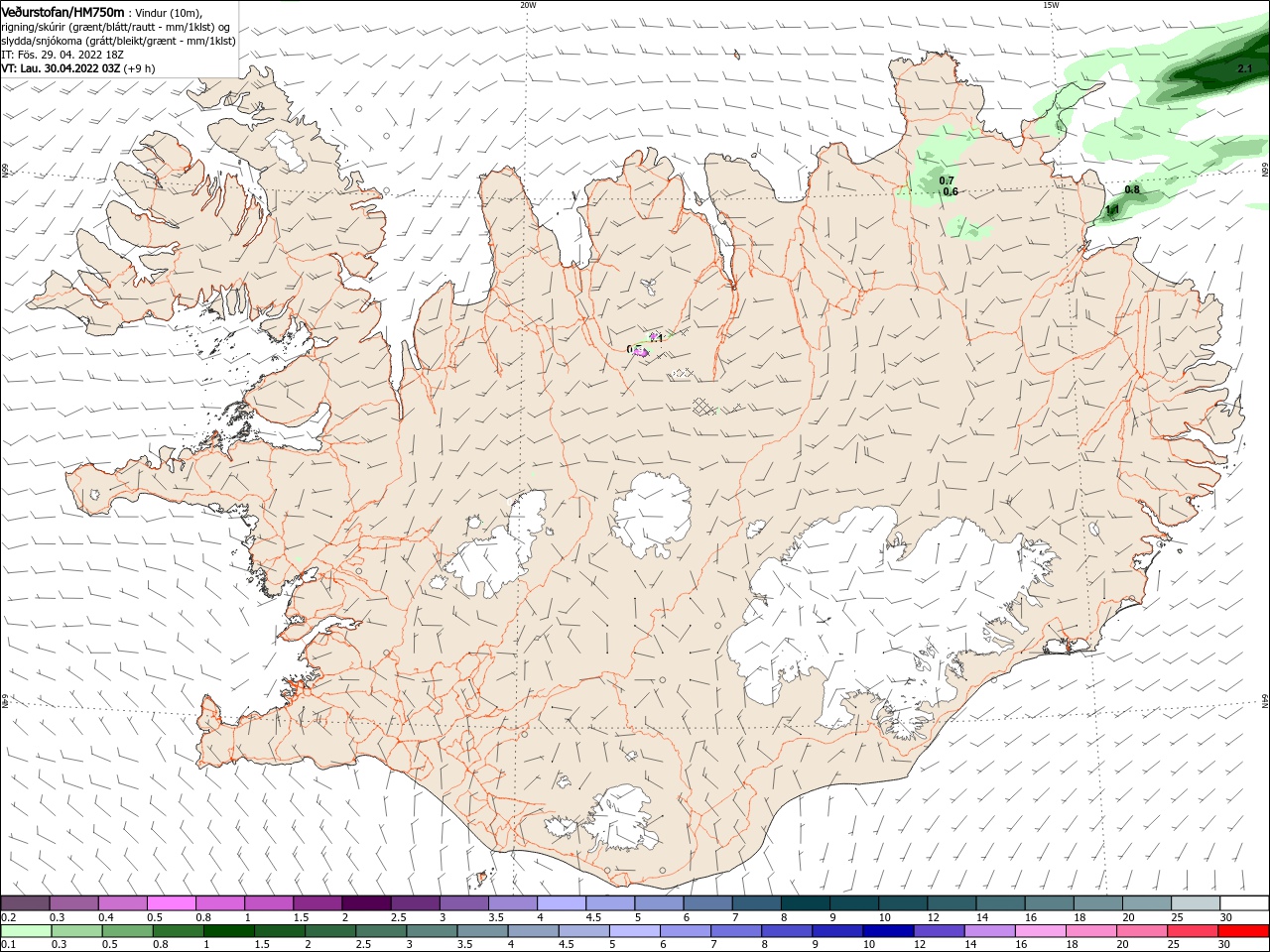Select the purple swatch starting at 0.2

coord(25,903)
